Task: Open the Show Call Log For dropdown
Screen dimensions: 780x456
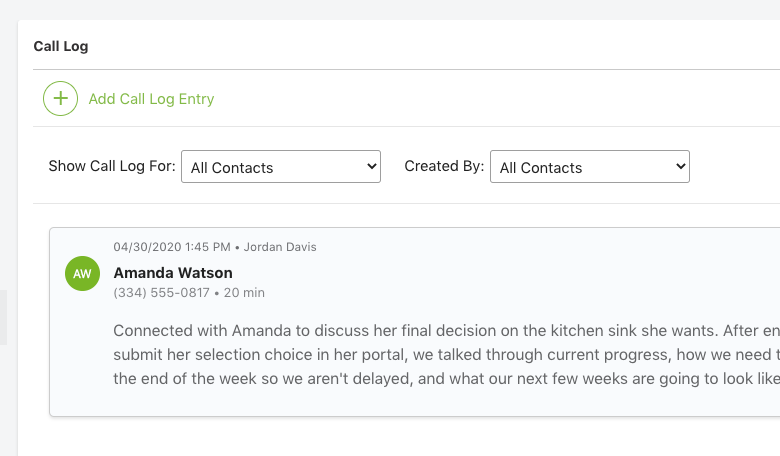Action: click(x=280, y=167)
